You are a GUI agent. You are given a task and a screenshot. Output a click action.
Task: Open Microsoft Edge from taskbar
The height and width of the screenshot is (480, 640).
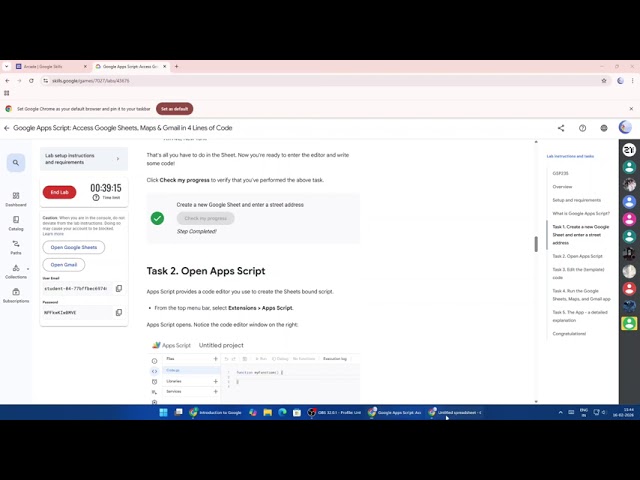[x=282, y=412]
